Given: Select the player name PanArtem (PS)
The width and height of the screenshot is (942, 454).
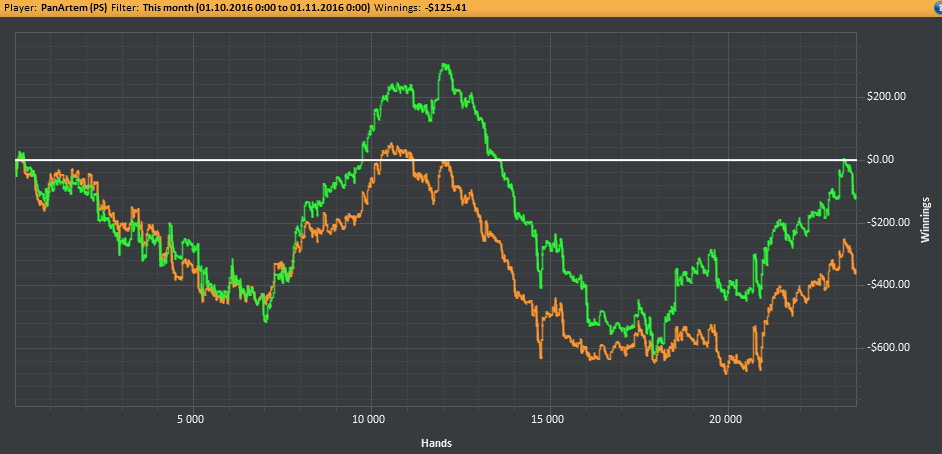Looking at the screenshot, I should [74, 8].
